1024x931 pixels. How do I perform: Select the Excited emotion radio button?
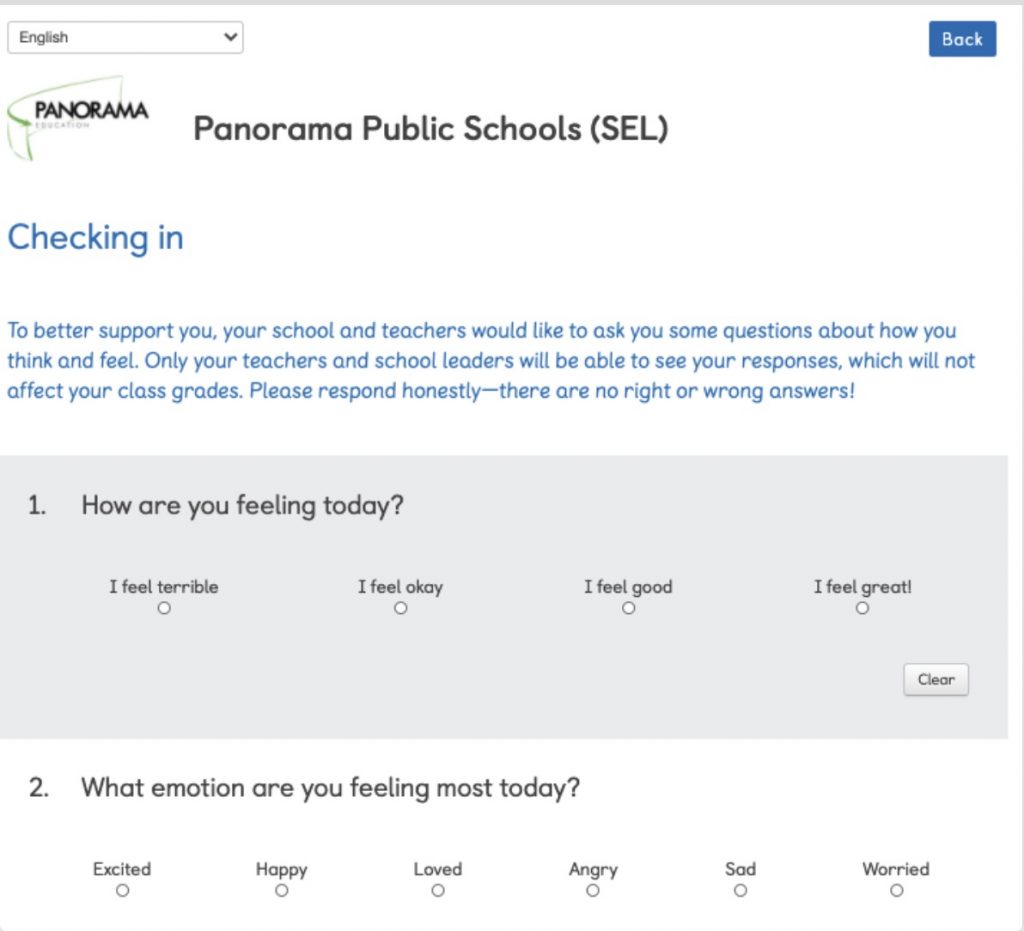(x=122, y=891)
